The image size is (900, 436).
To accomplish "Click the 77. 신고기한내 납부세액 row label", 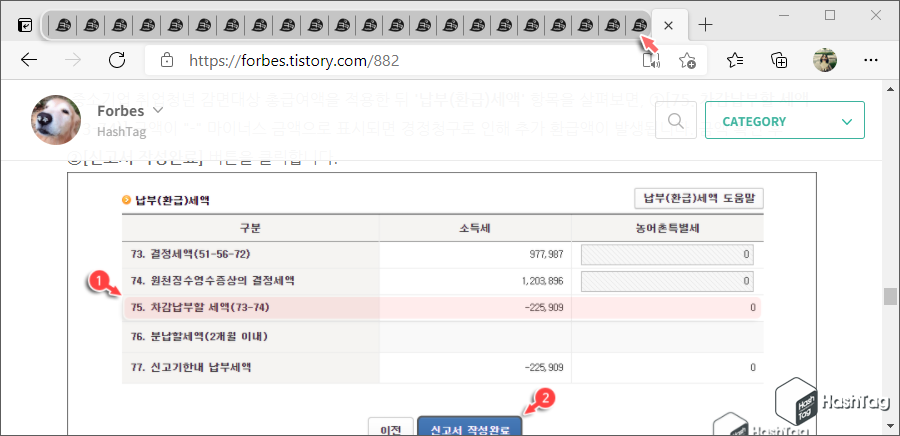I will click(x=191, y=368).
